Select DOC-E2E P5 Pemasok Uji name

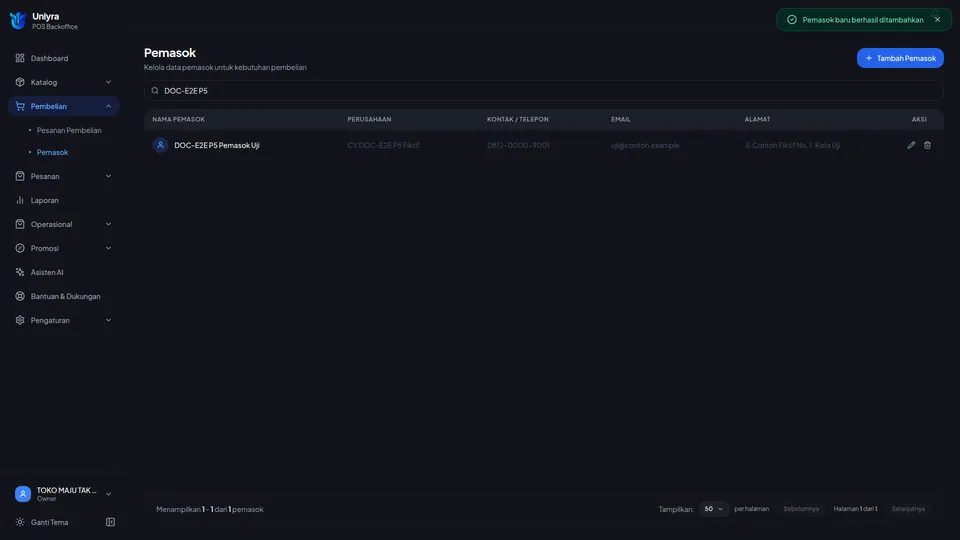coord(217,145)
